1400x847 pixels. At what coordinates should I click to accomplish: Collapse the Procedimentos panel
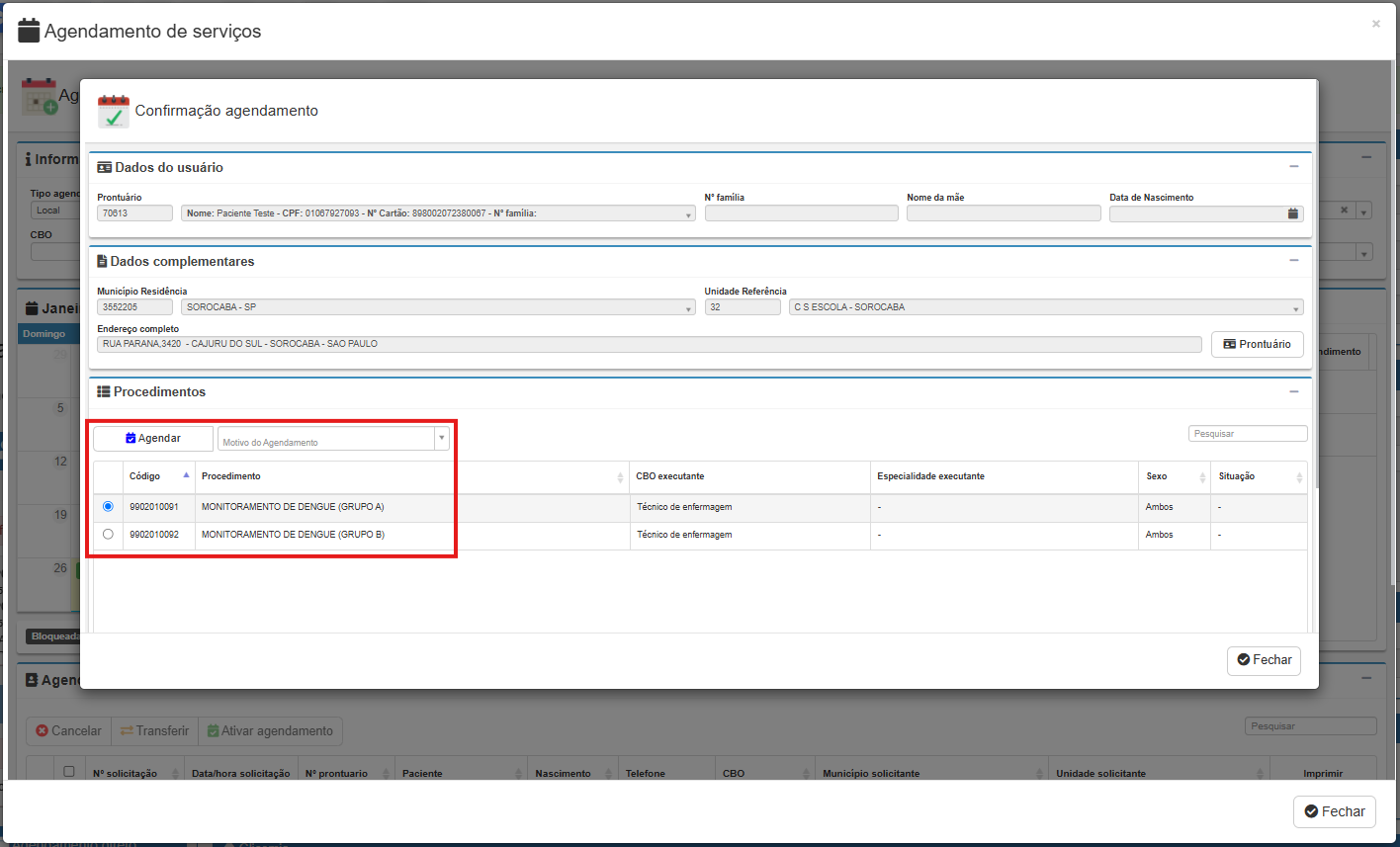point(1293,391)
